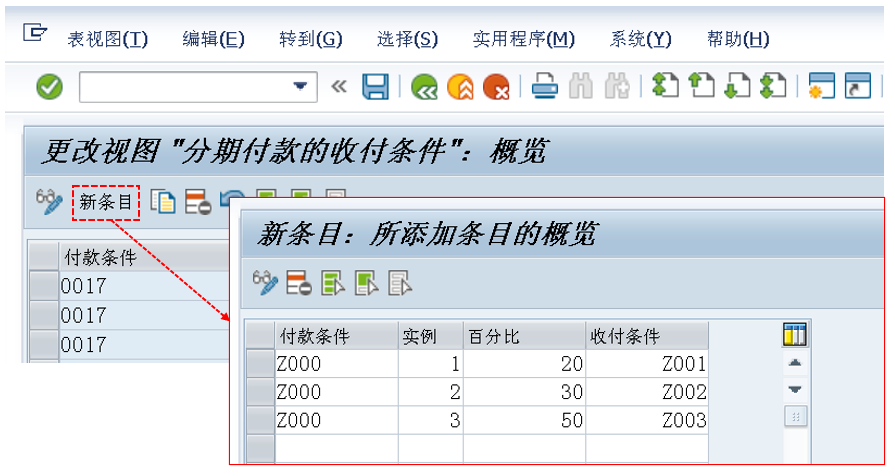Open the 表视图(T) menu

(107, 39)
